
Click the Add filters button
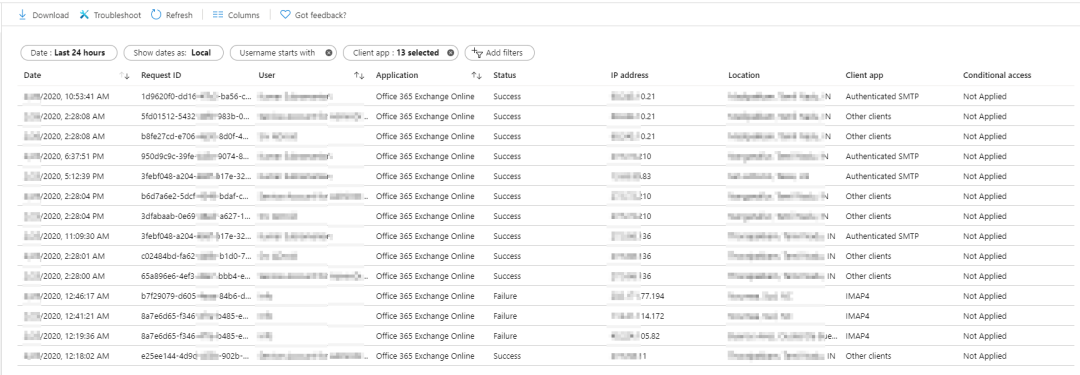point(499,53)
